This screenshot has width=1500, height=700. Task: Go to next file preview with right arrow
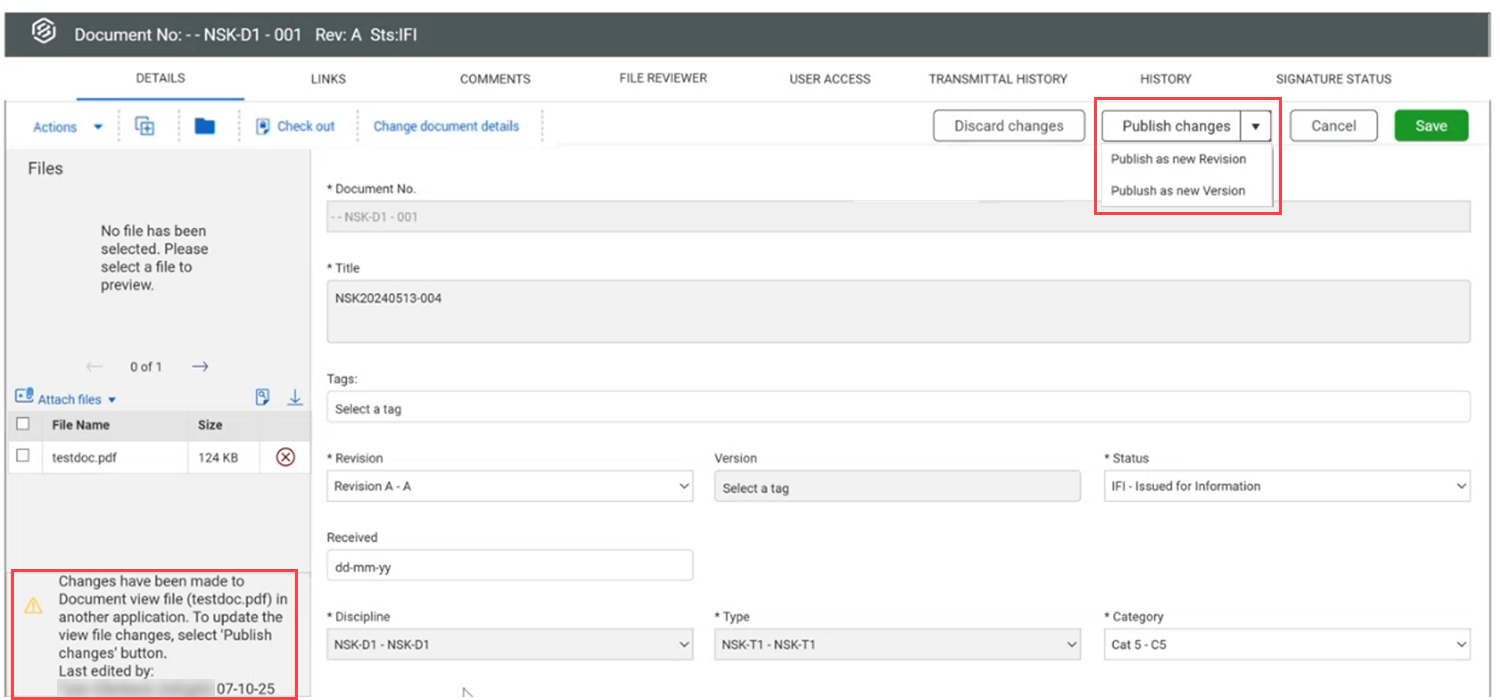coord(200,367)
